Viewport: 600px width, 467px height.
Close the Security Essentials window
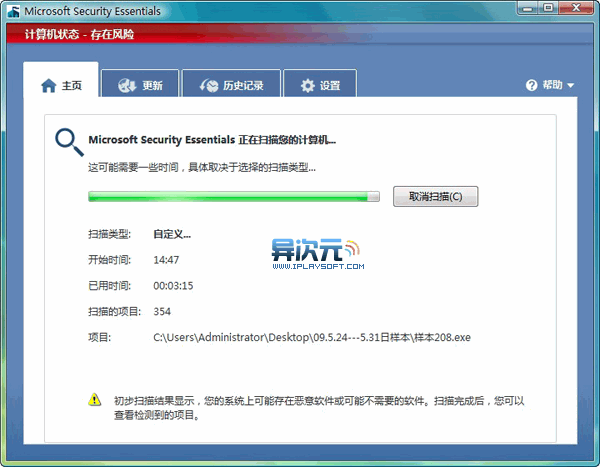(576, 8)
